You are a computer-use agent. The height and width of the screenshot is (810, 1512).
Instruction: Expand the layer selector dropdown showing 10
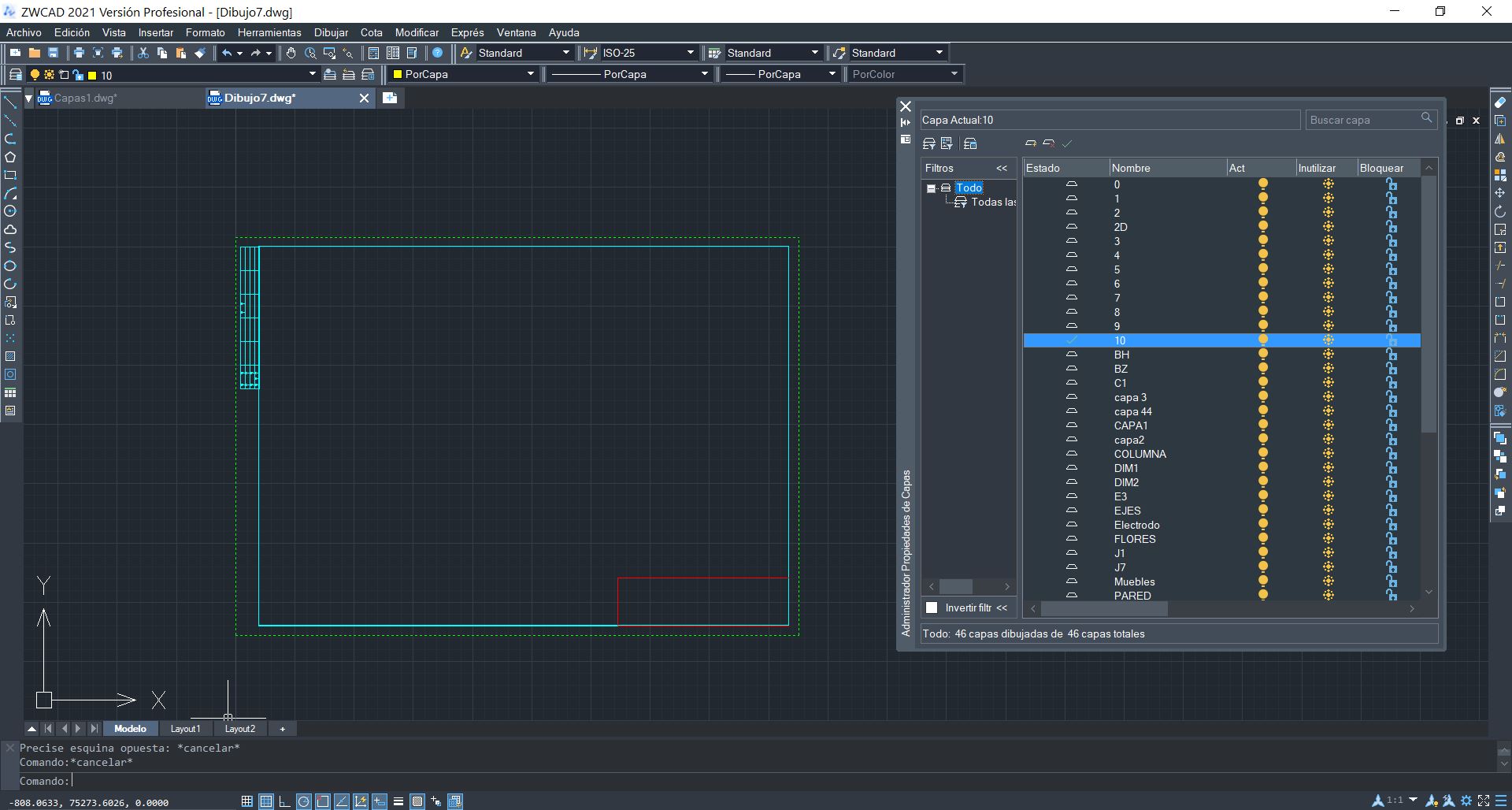[x=312, y=75]
